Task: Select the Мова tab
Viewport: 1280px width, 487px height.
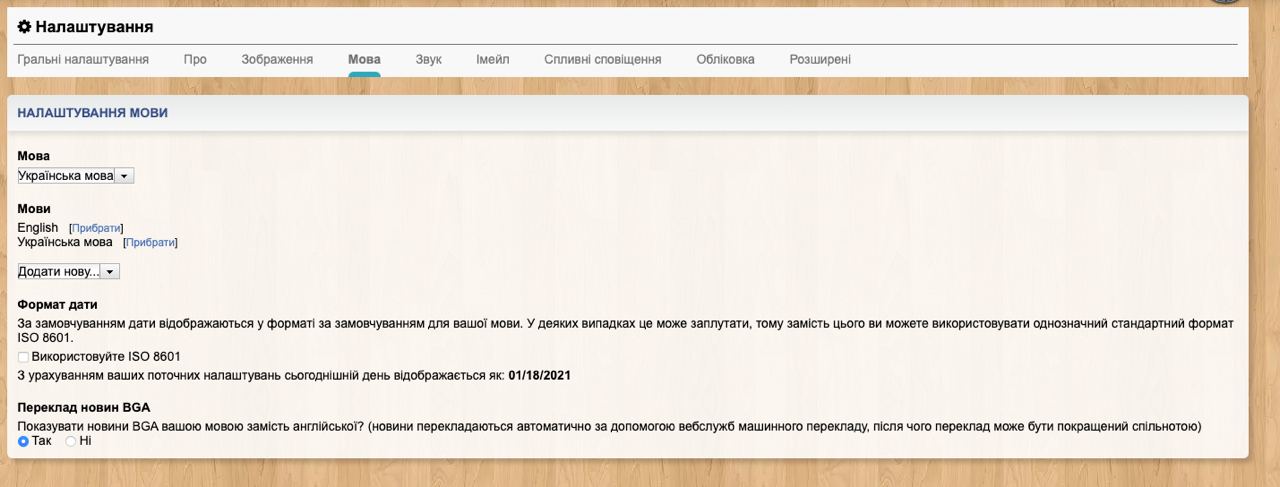Action: (364, 59)
